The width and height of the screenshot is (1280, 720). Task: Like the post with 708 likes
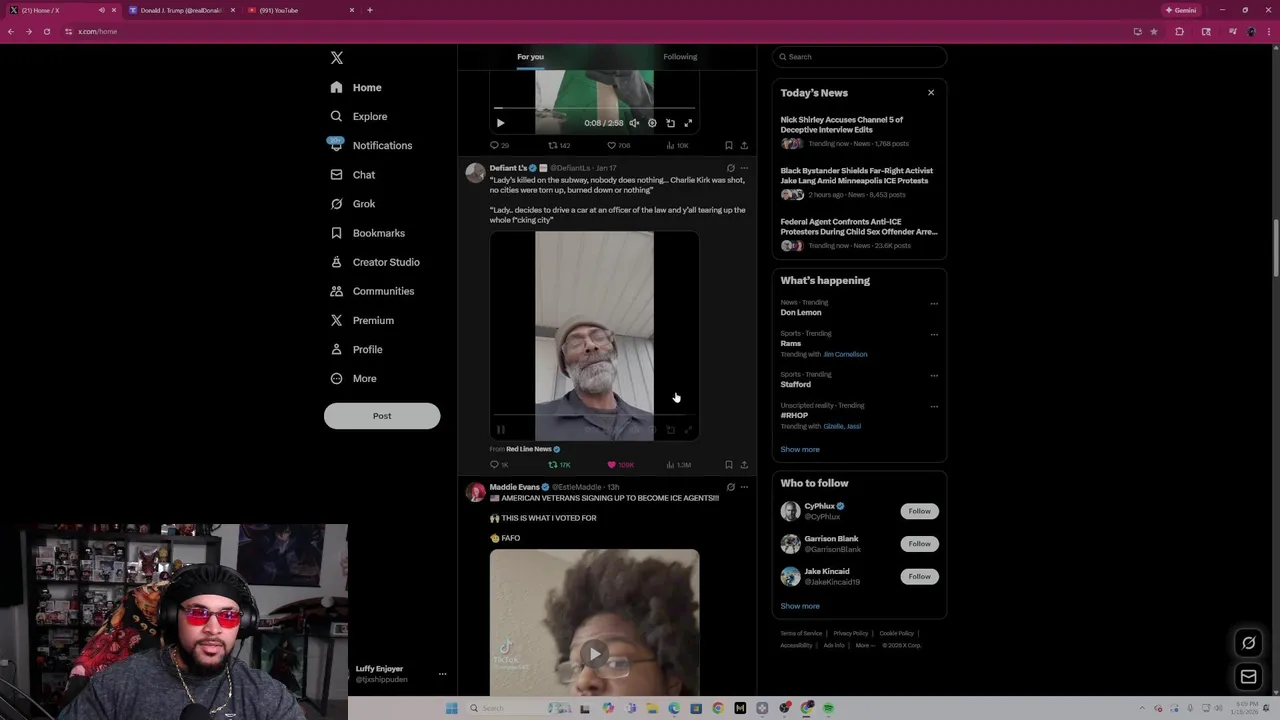618,145
